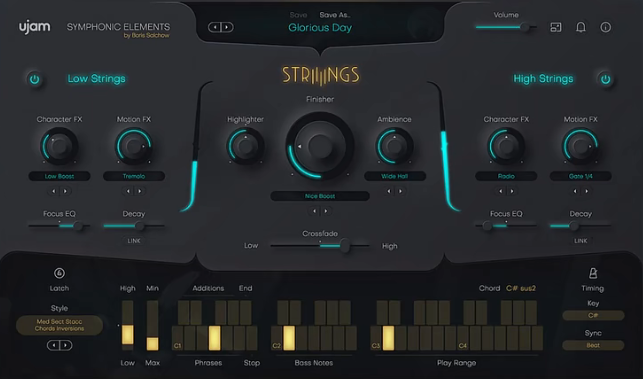Open the Nice Boost finisher selector
643x379 pixels.
[x=320, y=196]
